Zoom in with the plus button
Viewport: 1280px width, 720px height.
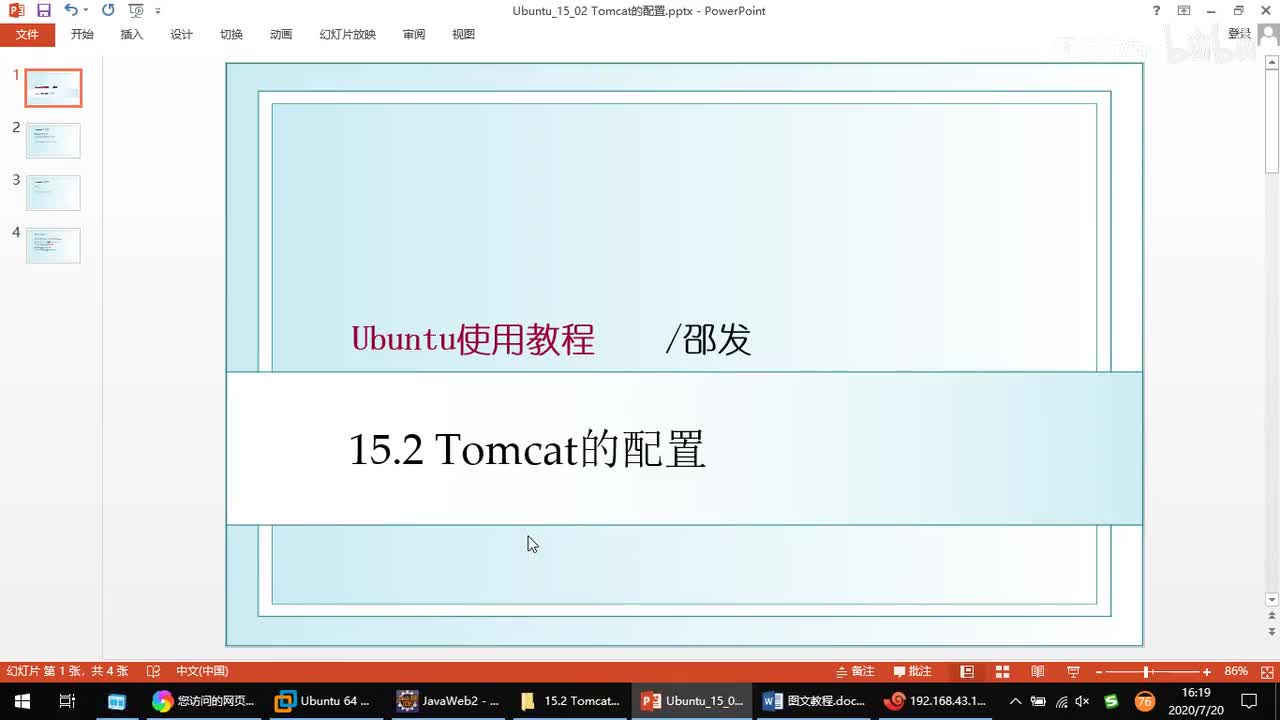1207,672
